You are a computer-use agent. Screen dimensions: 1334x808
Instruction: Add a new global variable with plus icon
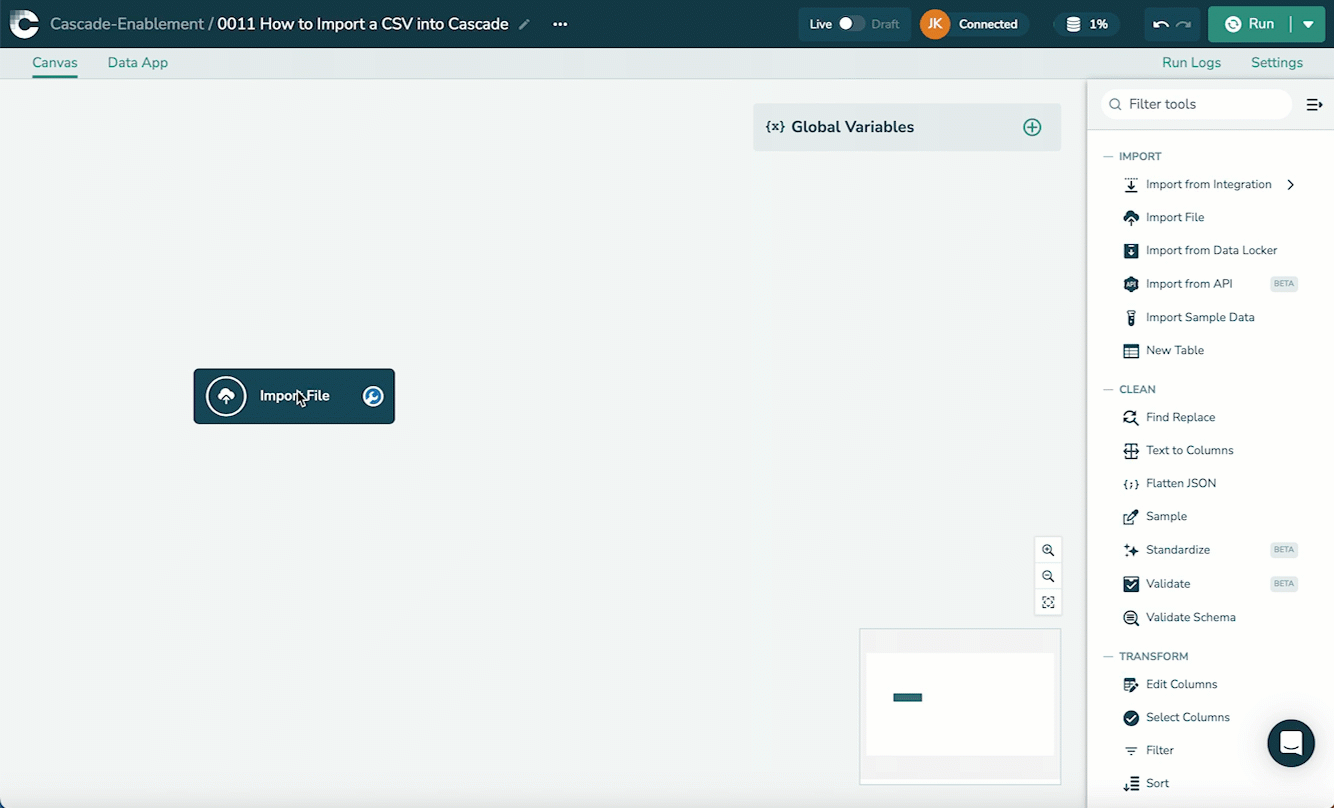click(1032, 127)
